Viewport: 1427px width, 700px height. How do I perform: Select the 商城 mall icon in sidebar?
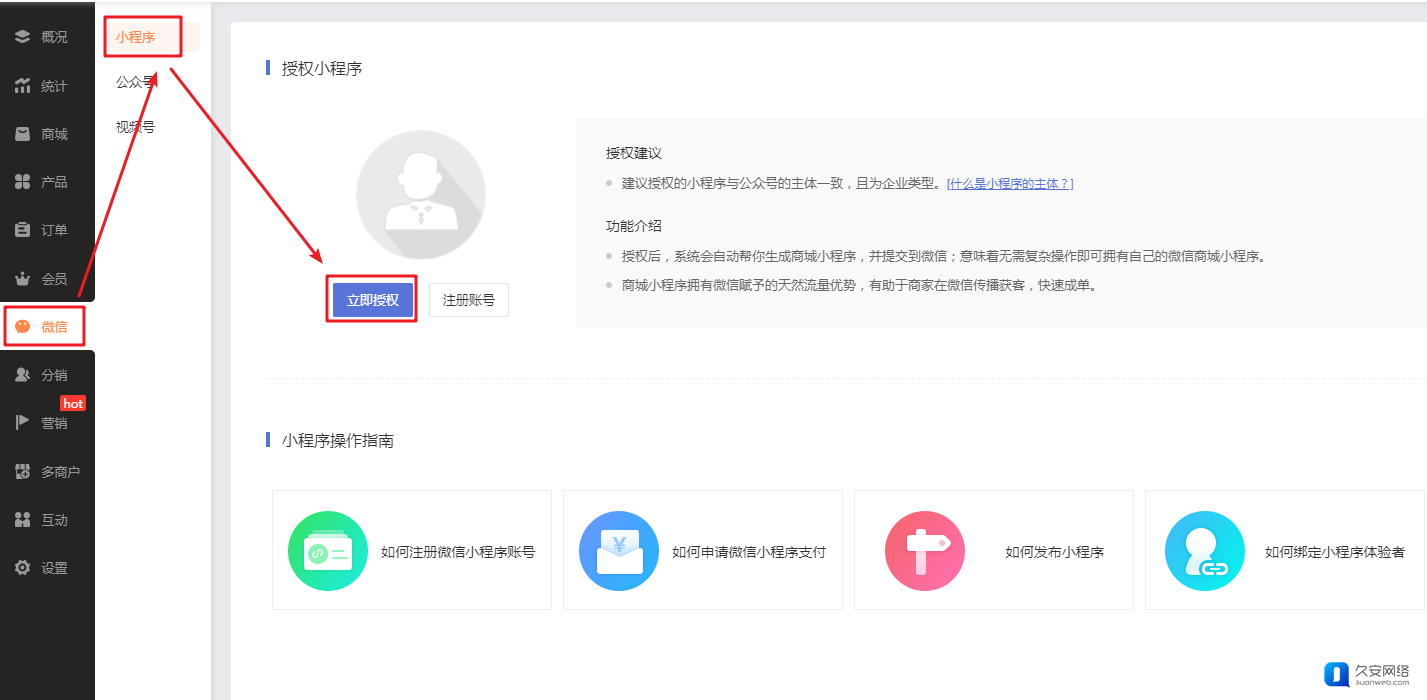tap(22, 134)
